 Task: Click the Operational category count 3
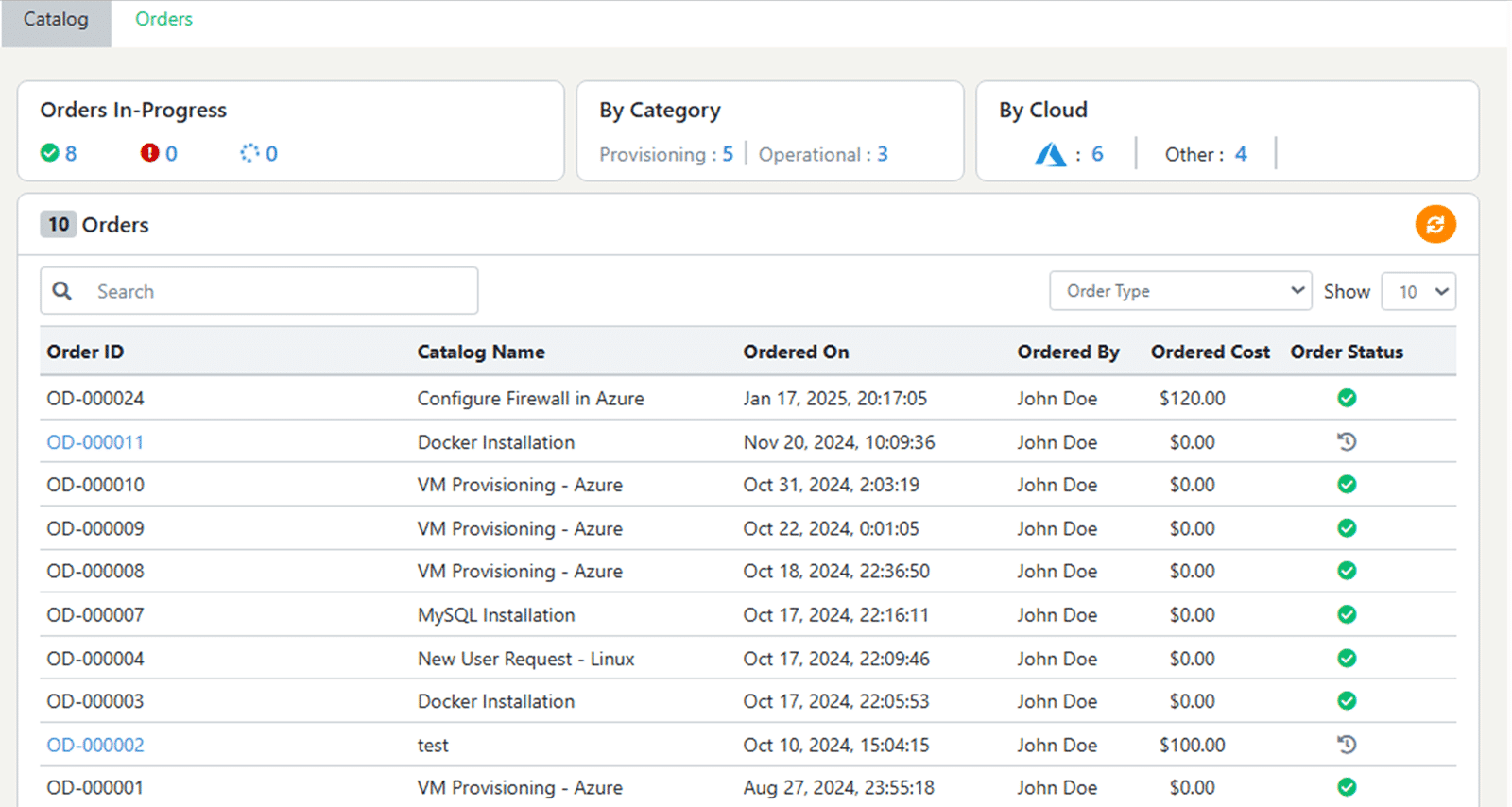pyautogui.click(x=882, y=154)
